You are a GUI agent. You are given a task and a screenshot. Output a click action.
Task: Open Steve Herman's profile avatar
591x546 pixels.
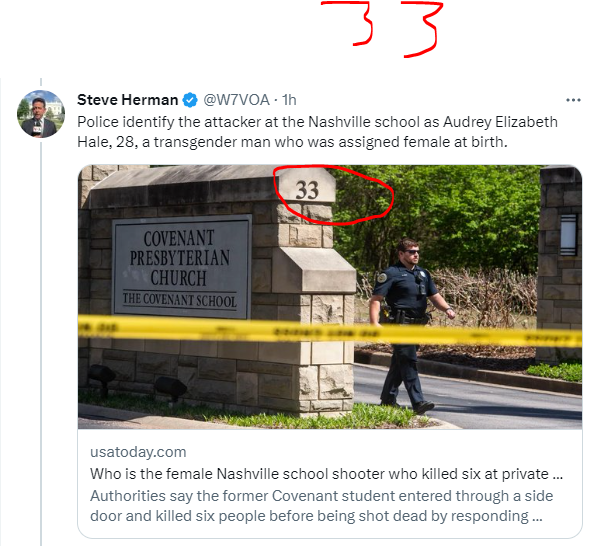(x=41, y=114)
